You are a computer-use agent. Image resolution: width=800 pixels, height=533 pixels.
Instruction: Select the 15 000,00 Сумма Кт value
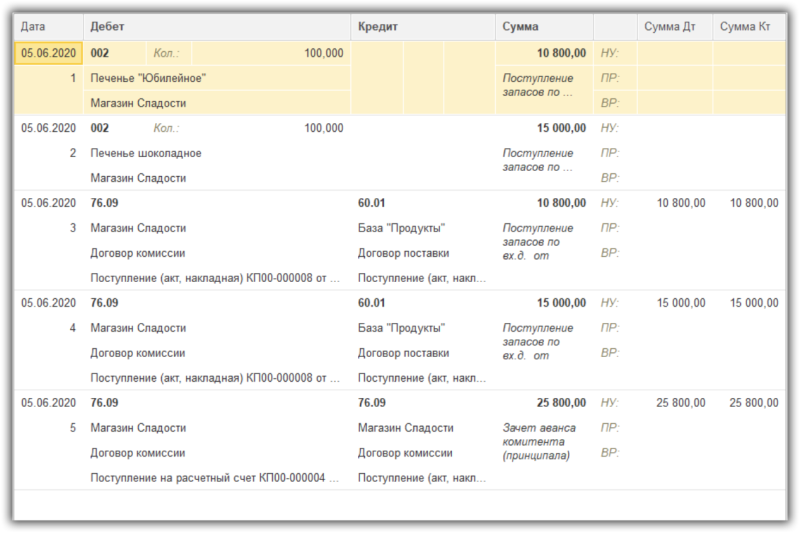754,303
